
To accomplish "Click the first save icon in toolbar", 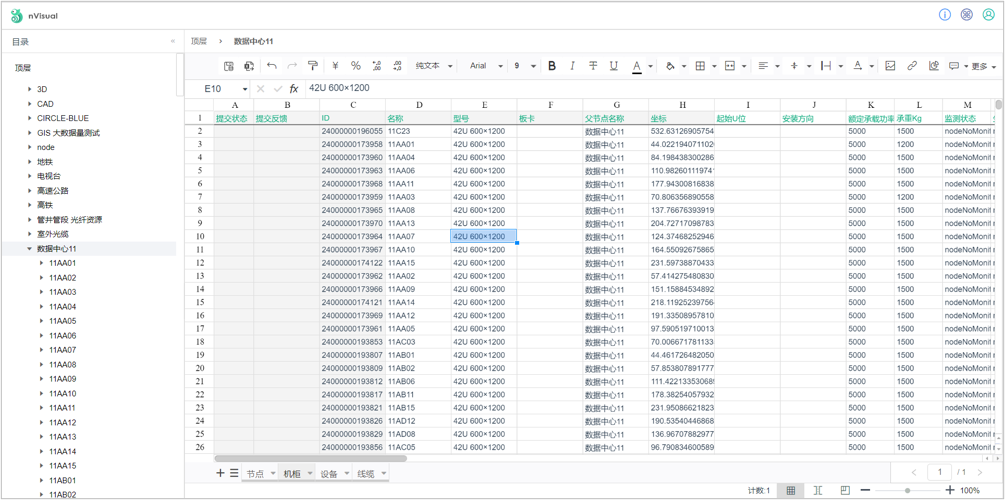I will tap(228, 65).
